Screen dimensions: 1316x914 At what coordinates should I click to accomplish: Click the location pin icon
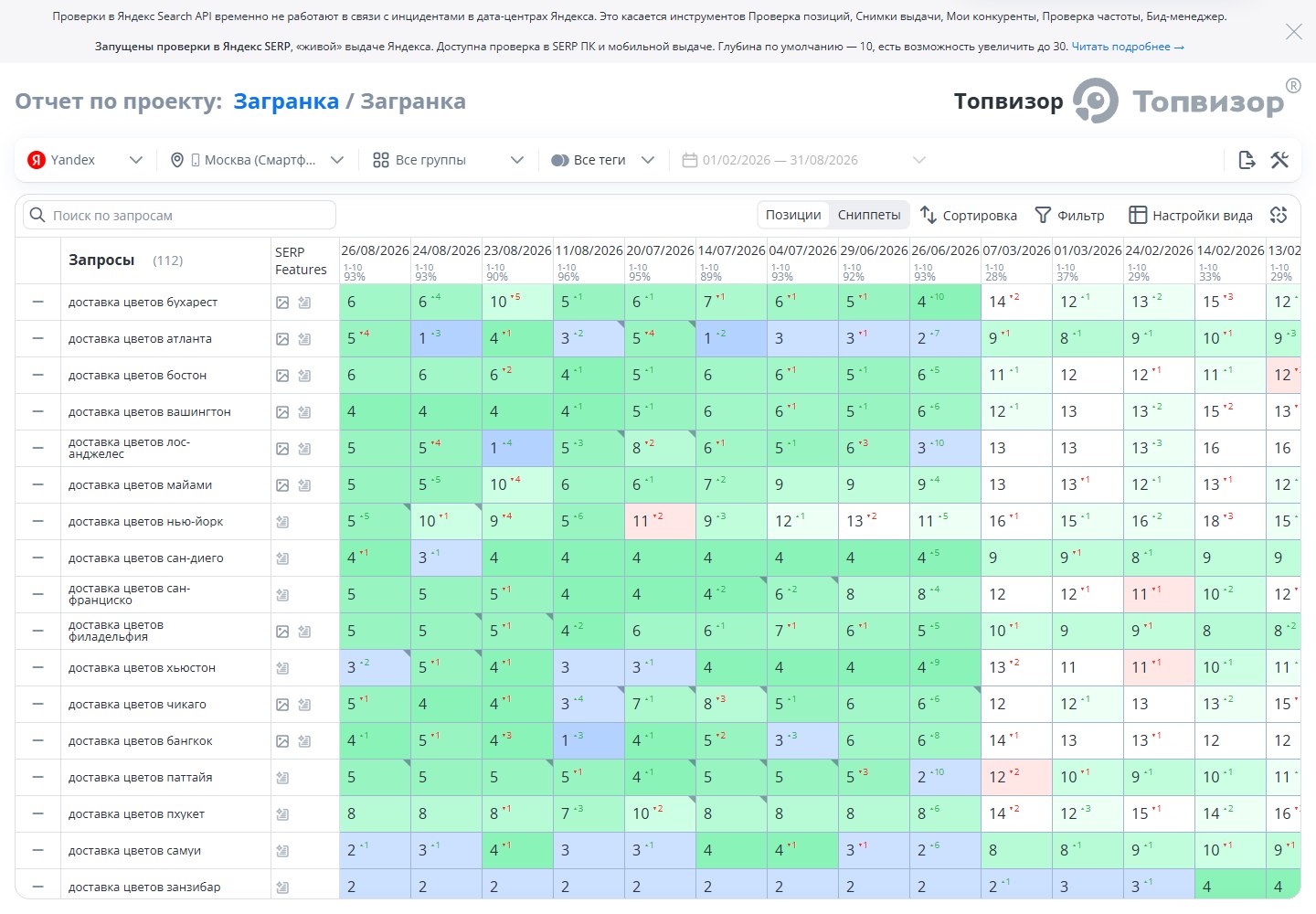point(177,160)
